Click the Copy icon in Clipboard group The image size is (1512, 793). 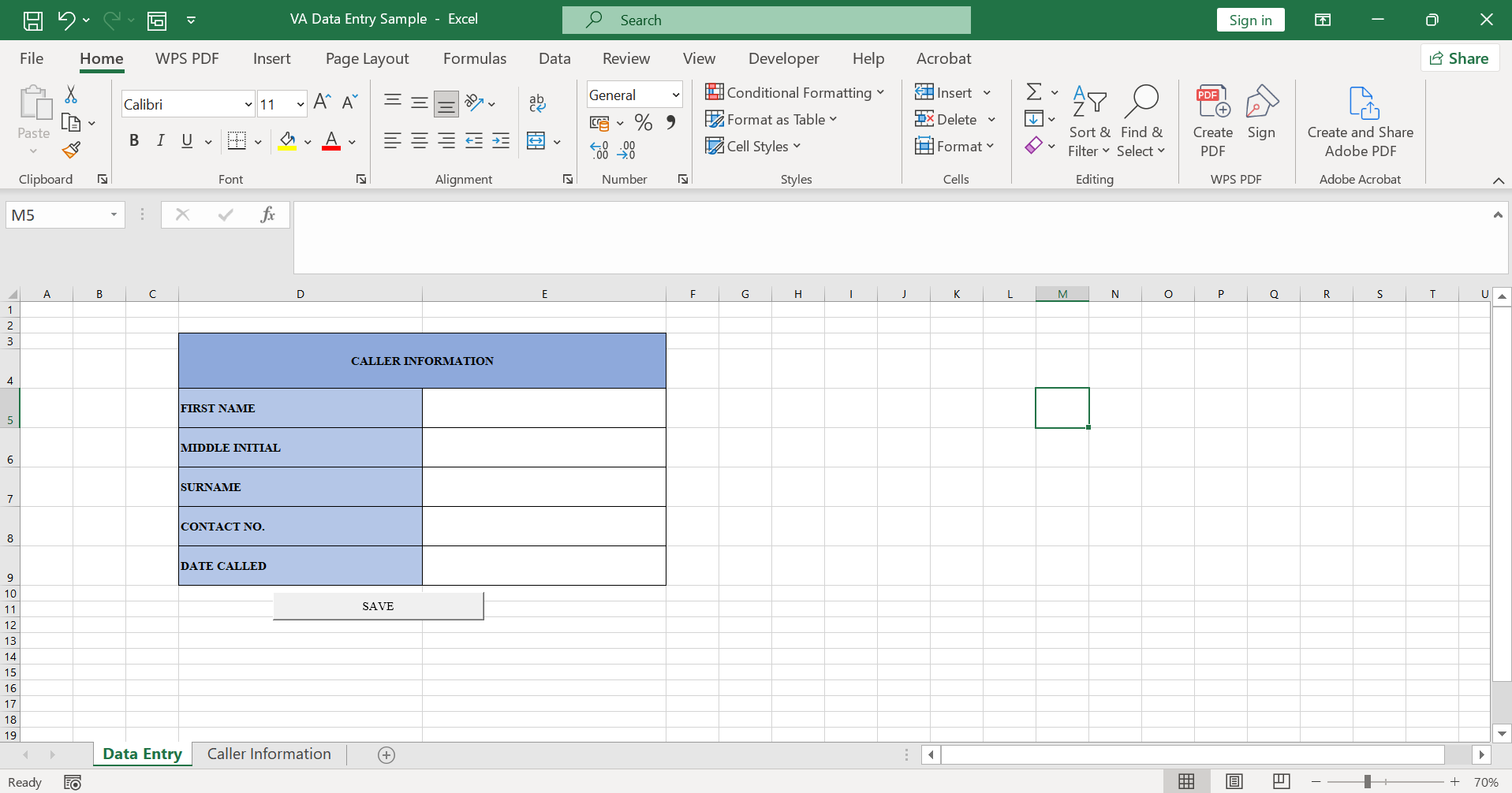coord(71,123)
